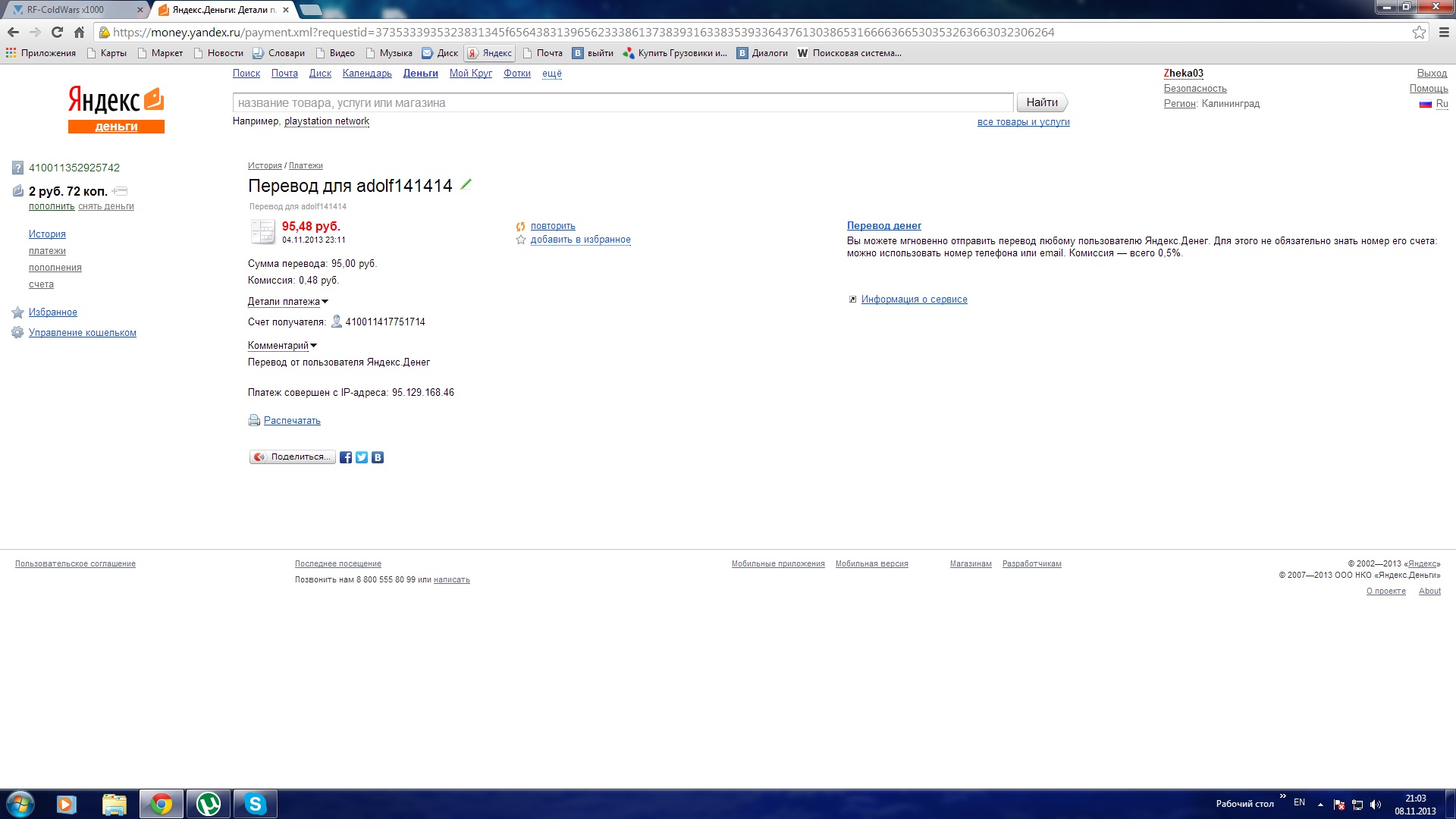Open Диск in top navigation

pyautogui.click(x=320, y=74)
